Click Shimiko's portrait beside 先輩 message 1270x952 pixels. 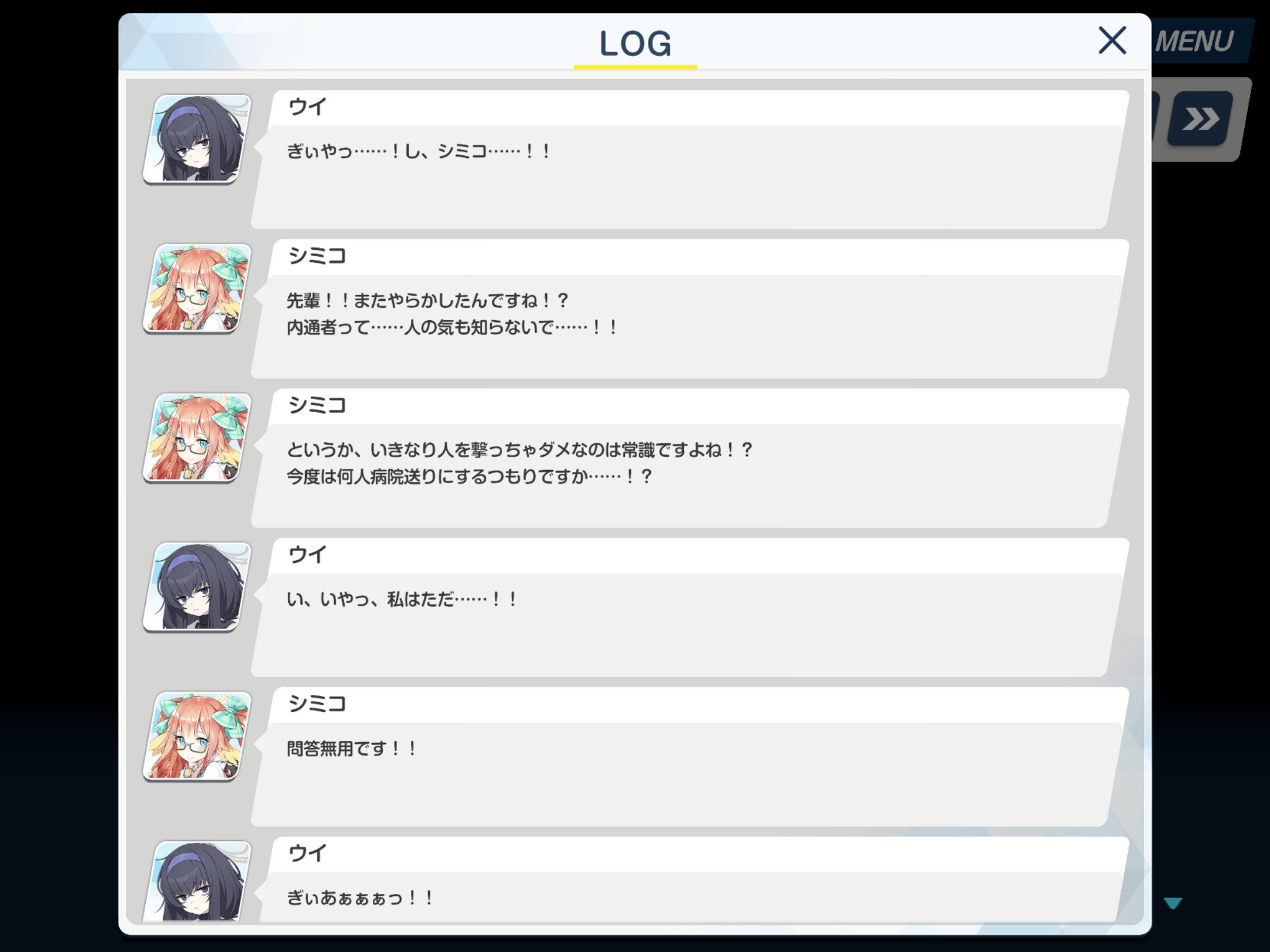[x=198, y=289]
